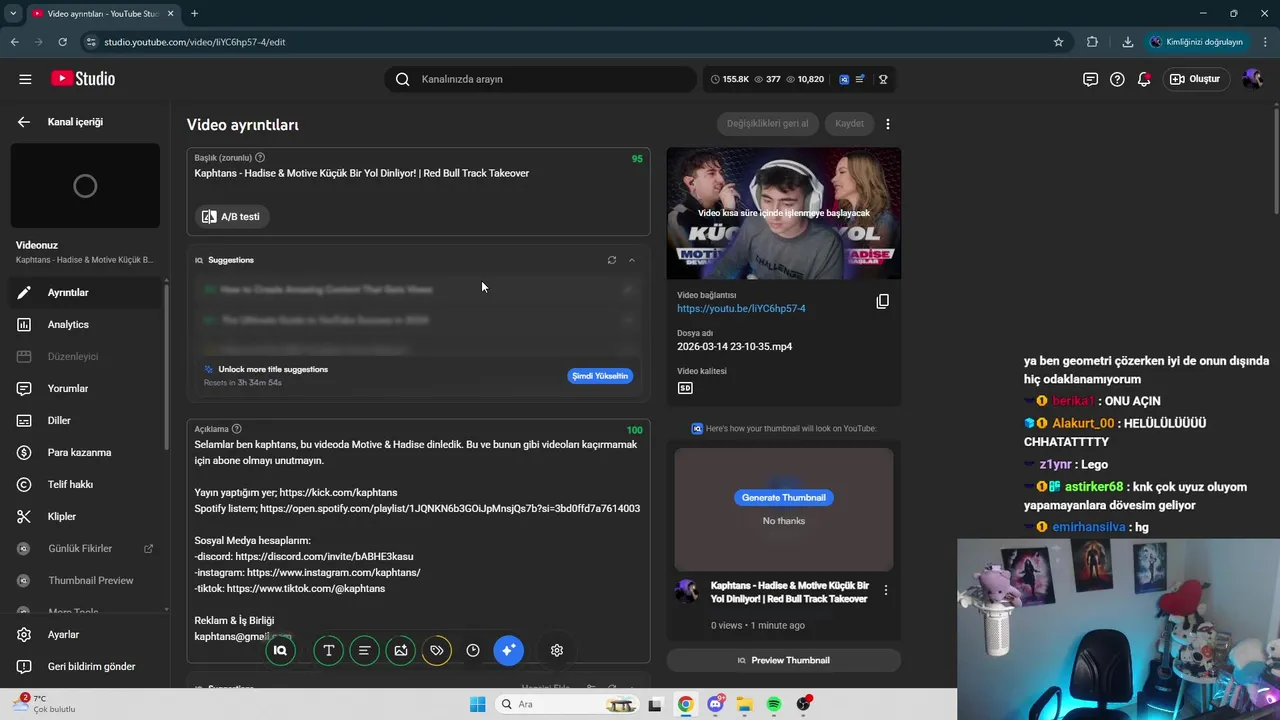Open Windows Start button

point(478,704)
